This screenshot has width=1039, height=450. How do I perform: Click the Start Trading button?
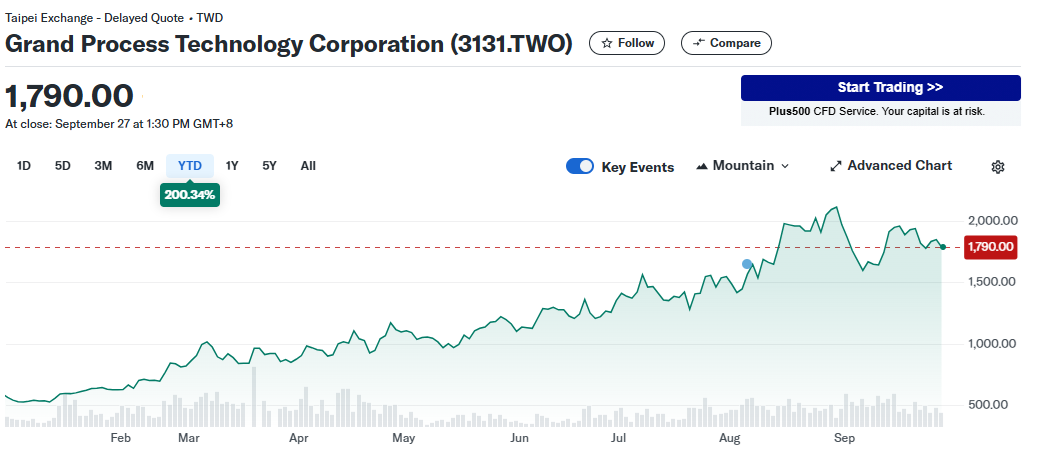(x=880, y=88)
